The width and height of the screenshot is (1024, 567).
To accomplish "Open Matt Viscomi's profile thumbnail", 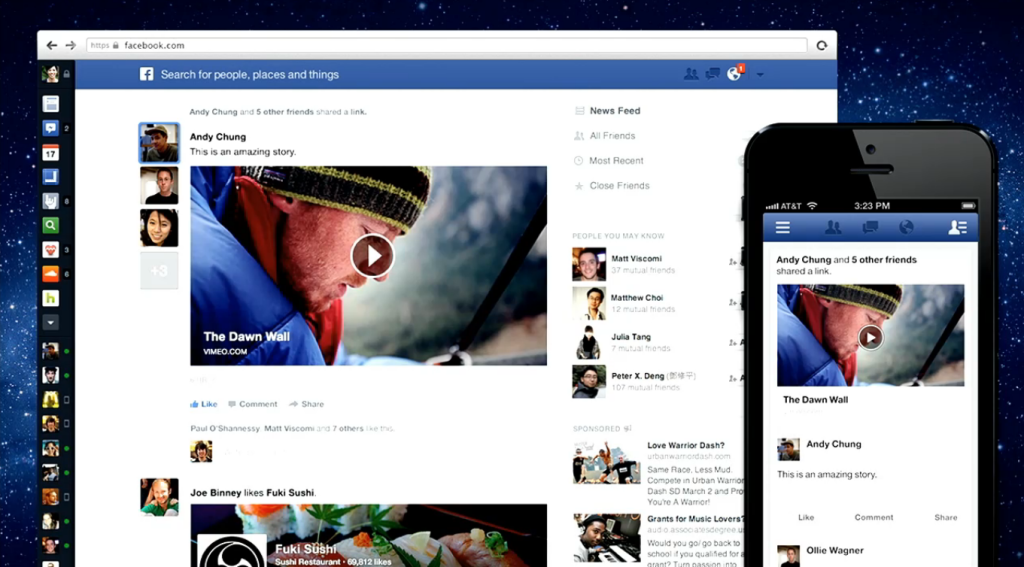I will [589, 264].
